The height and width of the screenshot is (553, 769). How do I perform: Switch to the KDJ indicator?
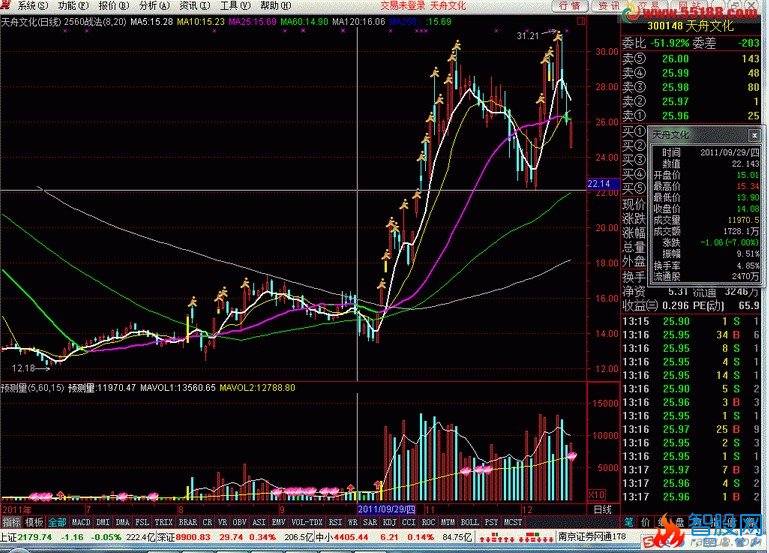coord(389,523)
